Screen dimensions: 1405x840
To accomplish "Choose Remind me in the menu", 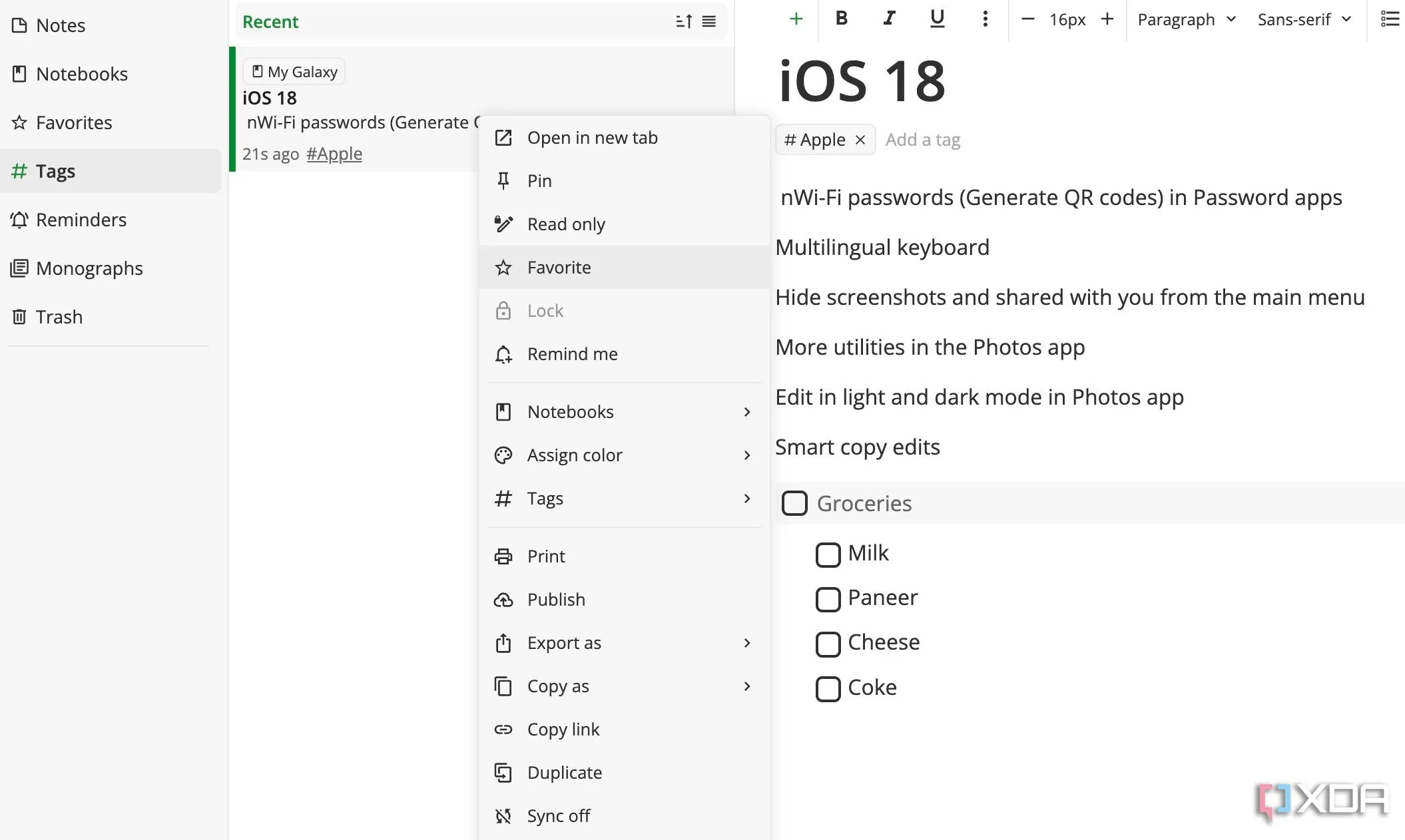I will [x=625, y=354].
